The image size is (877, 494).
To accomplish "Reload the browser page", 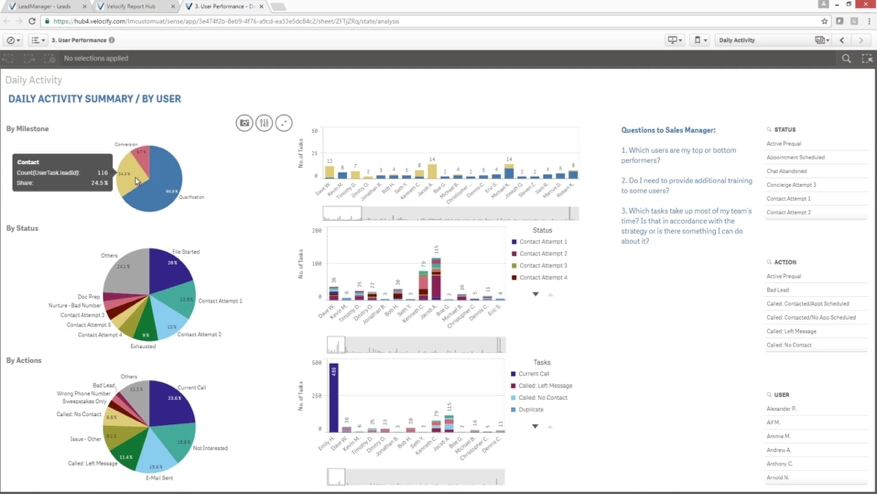I will tap(32, 21).
